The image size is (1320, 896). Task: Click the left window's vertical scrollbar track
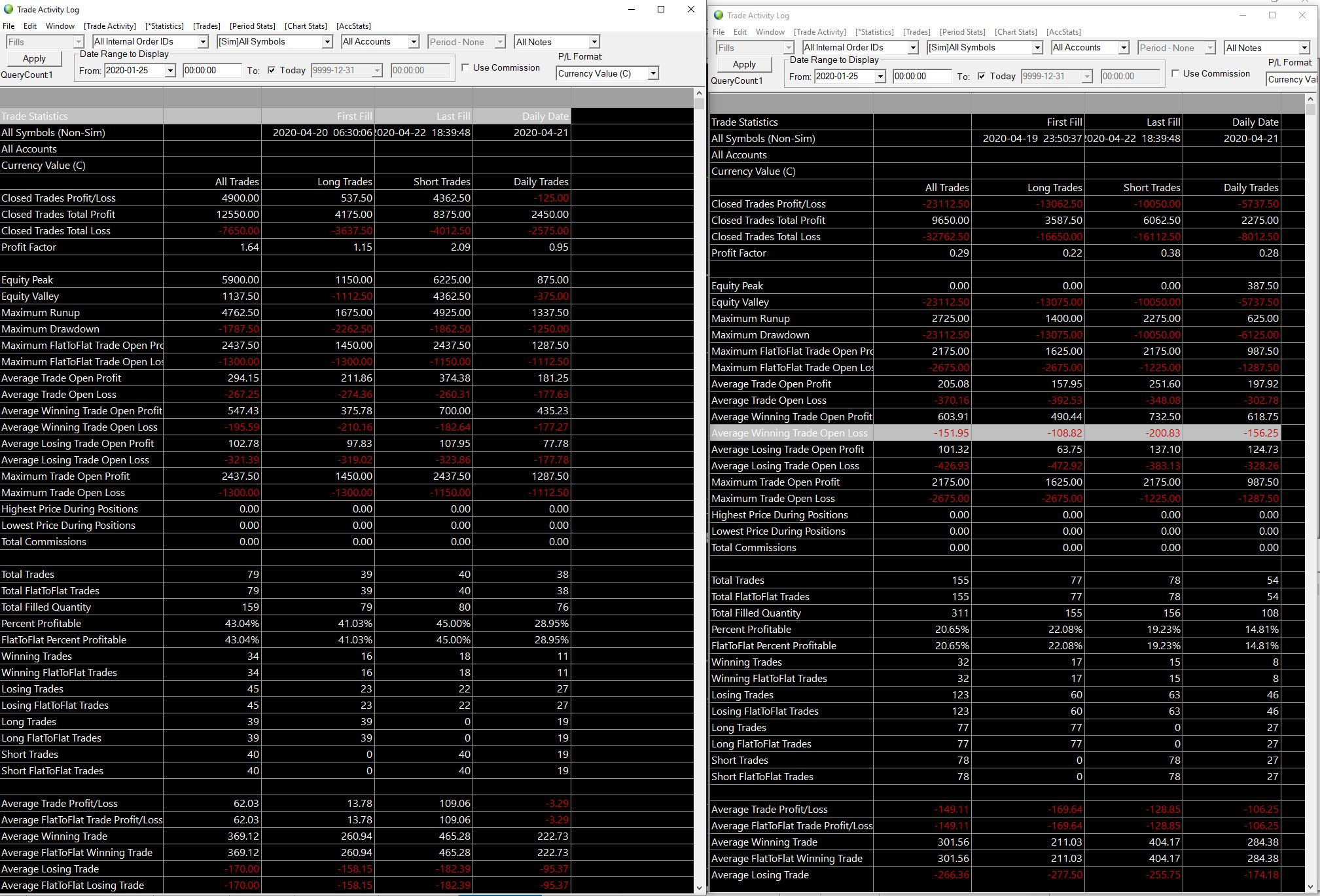[x=699, y=458]
